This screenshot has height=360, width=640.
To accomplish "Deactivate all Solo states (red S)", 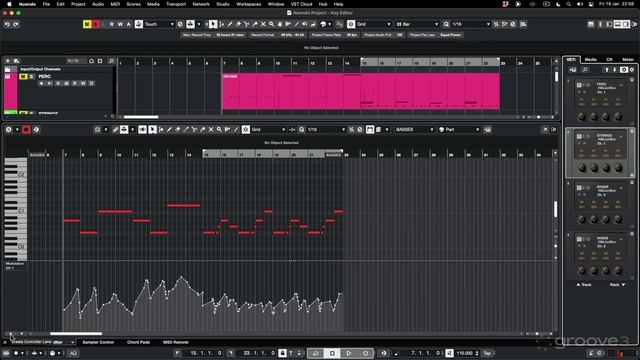I will click(x=96, y=24).
